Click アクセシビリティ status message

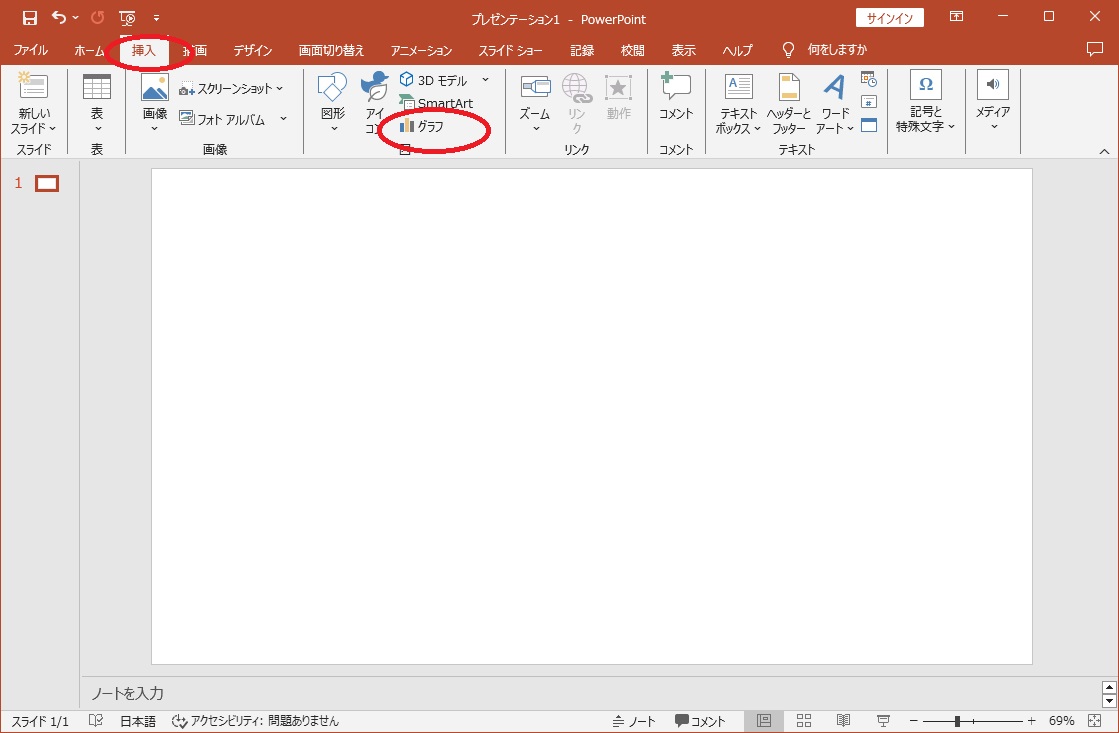coord(256,721)
